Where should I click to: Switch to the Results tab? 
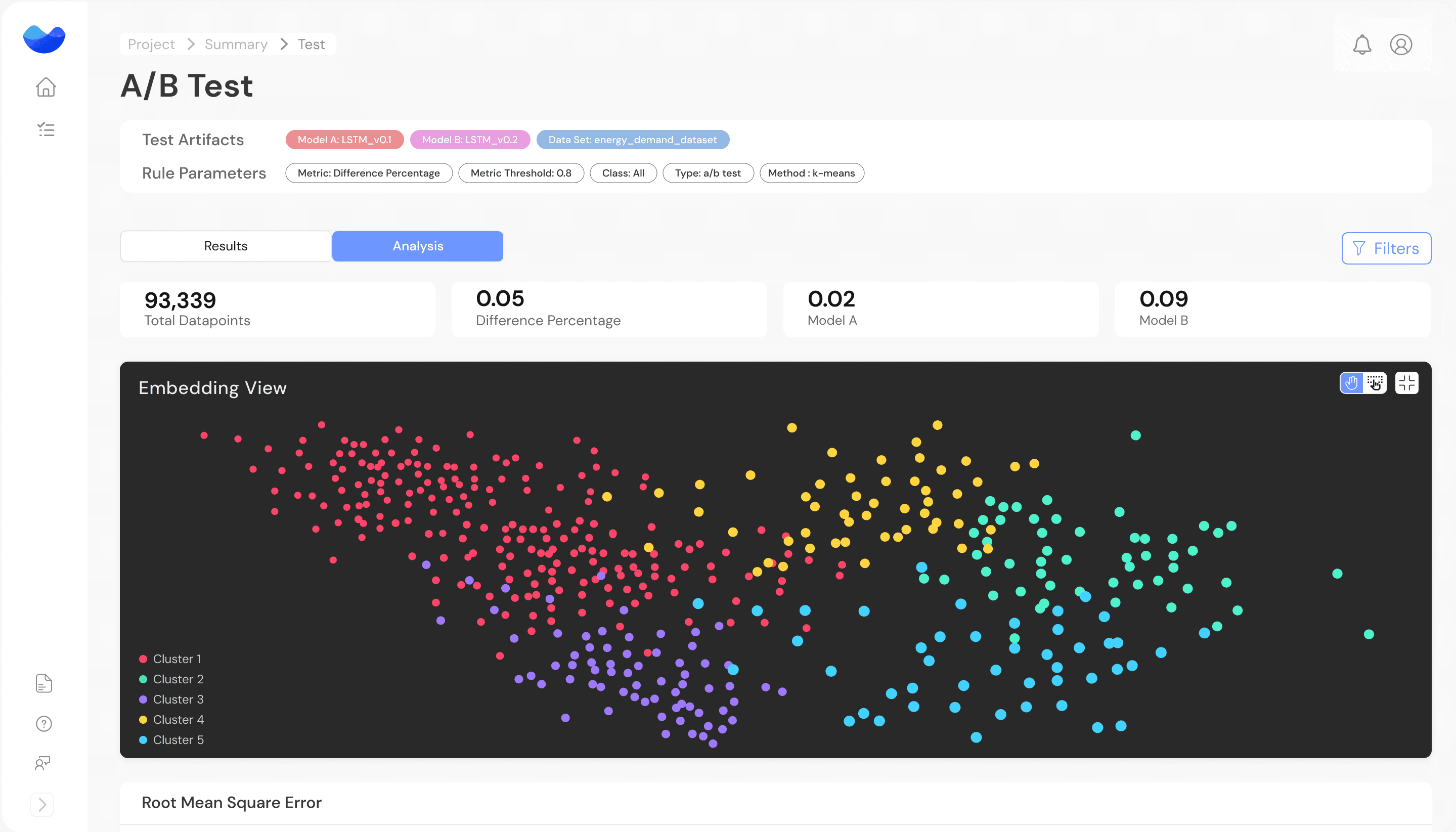click(226, 246)
